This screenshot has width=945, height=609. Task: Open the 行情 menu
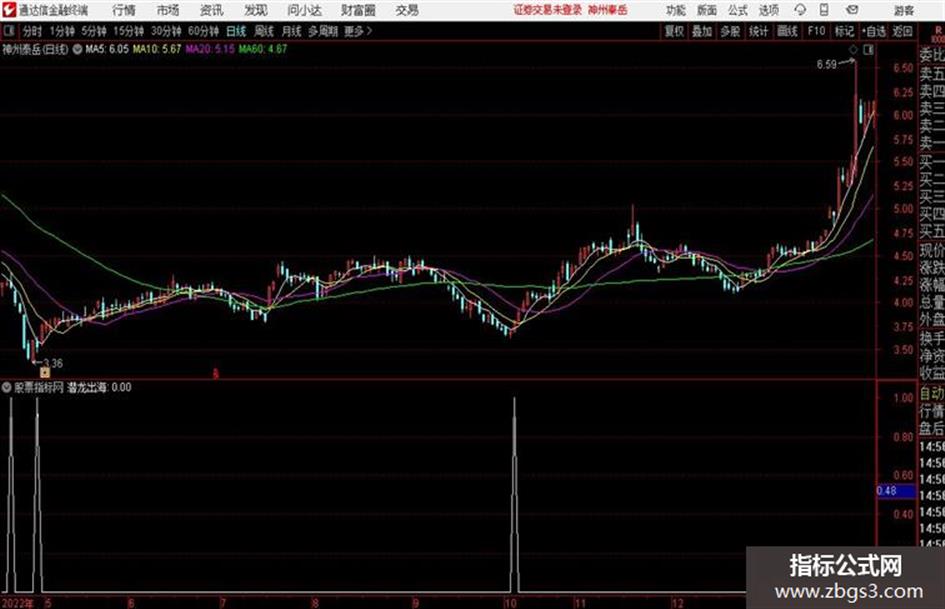[124, 10]
